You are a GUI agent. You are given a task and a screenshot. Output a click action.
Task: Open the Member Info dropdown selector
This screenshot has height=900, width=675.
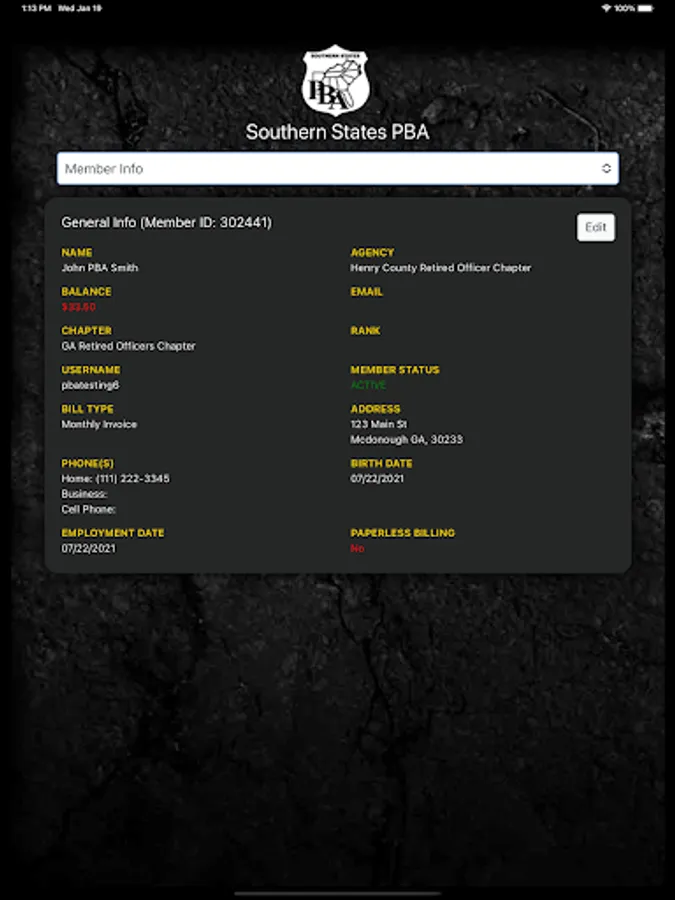pyautogui.click(x=338, y=169)
